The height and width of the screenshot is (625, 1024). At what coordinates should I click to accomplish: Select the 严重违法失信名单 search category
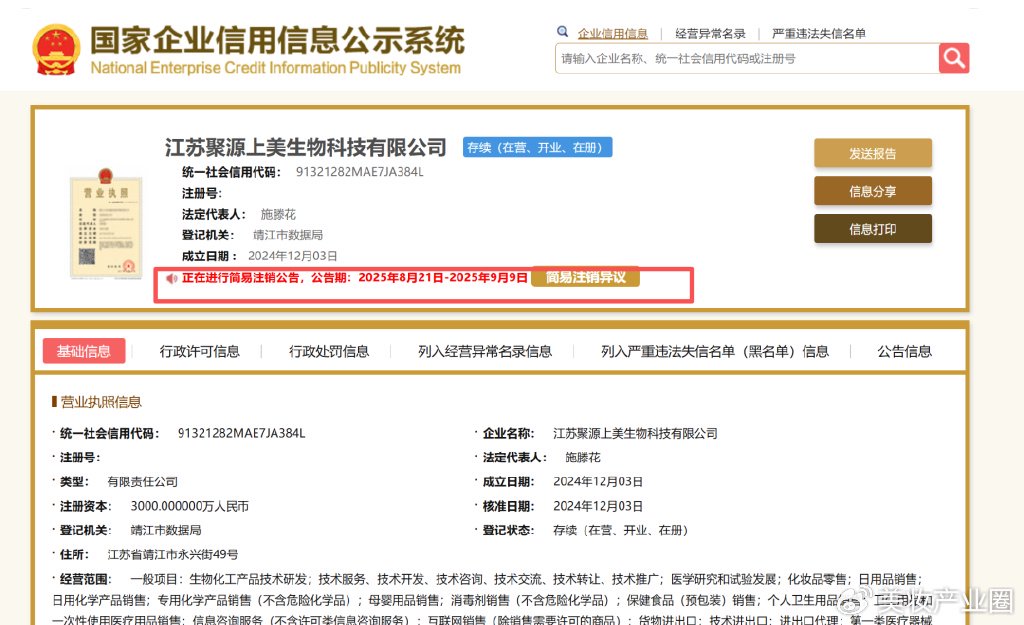818,33
